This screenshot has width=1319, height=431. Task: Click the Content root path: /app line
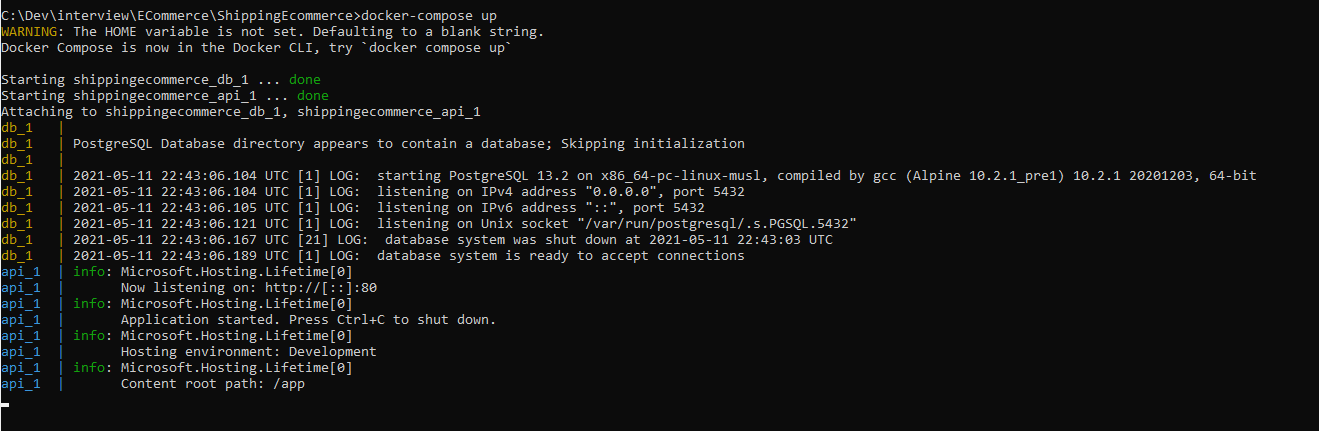coord(213,384)
